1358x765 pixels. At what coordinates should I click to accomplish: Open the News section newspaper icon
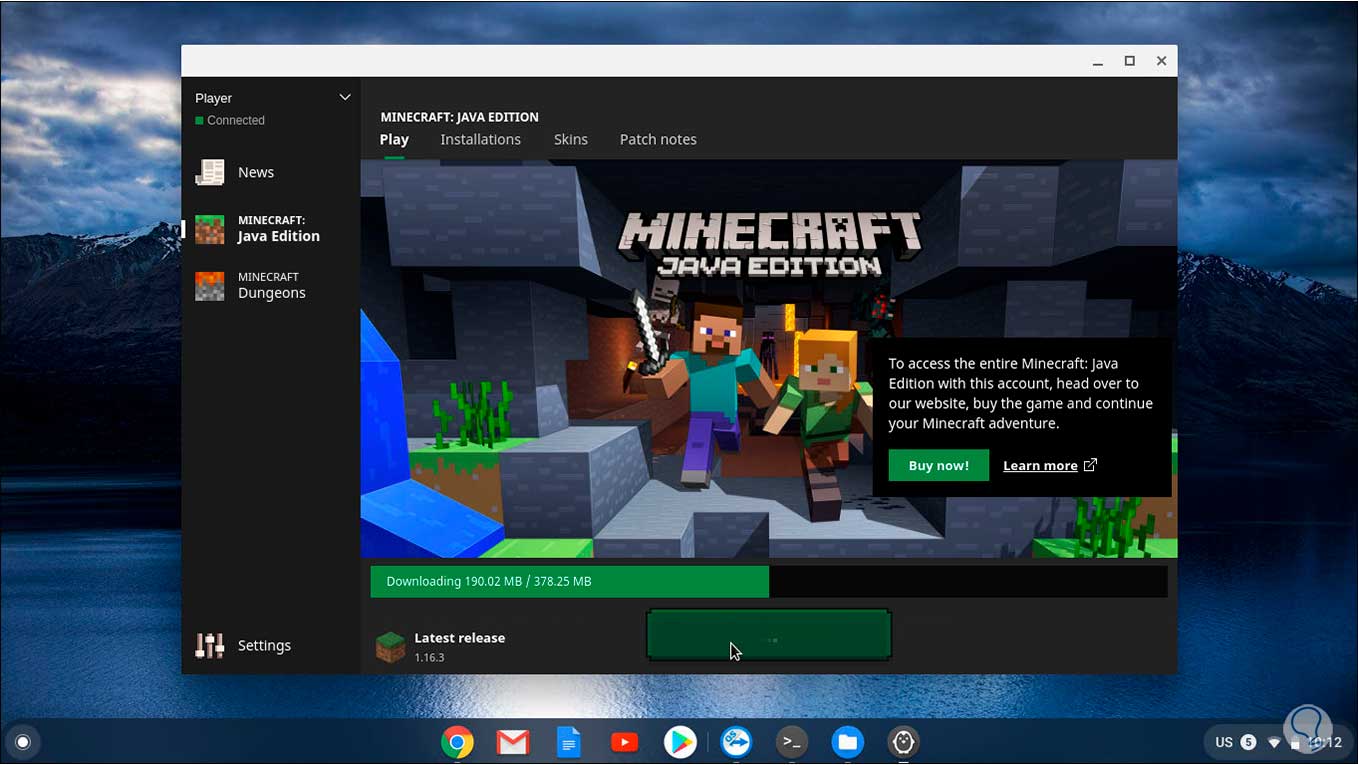coord(210,172)
